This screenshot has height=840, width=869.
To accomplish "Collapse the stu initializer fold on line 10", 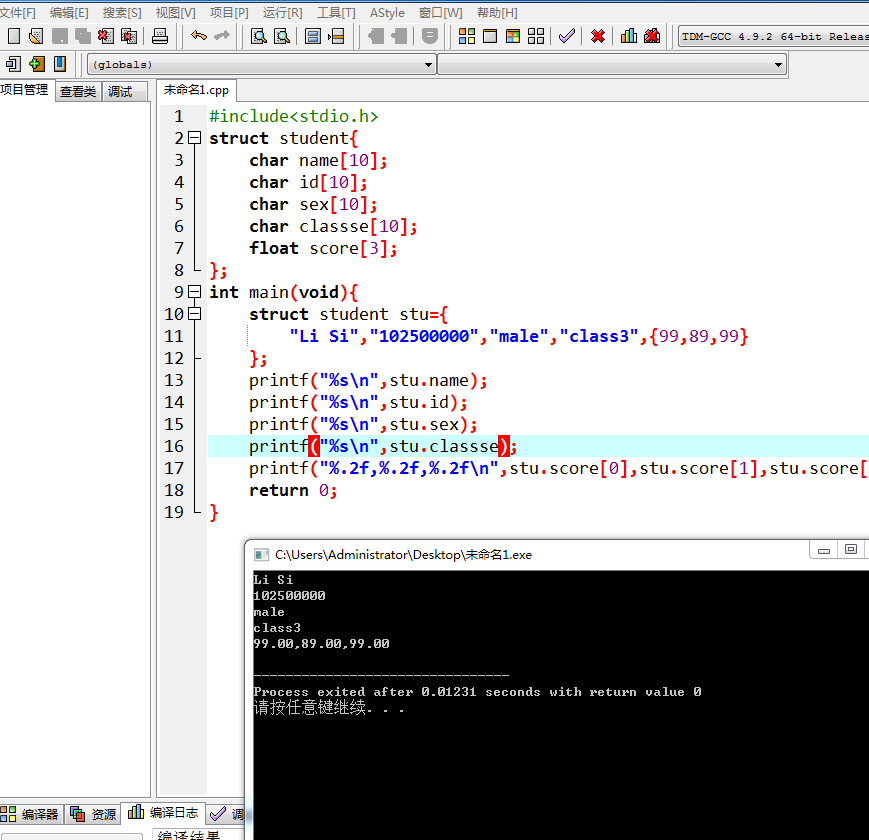I will [194, 314].
